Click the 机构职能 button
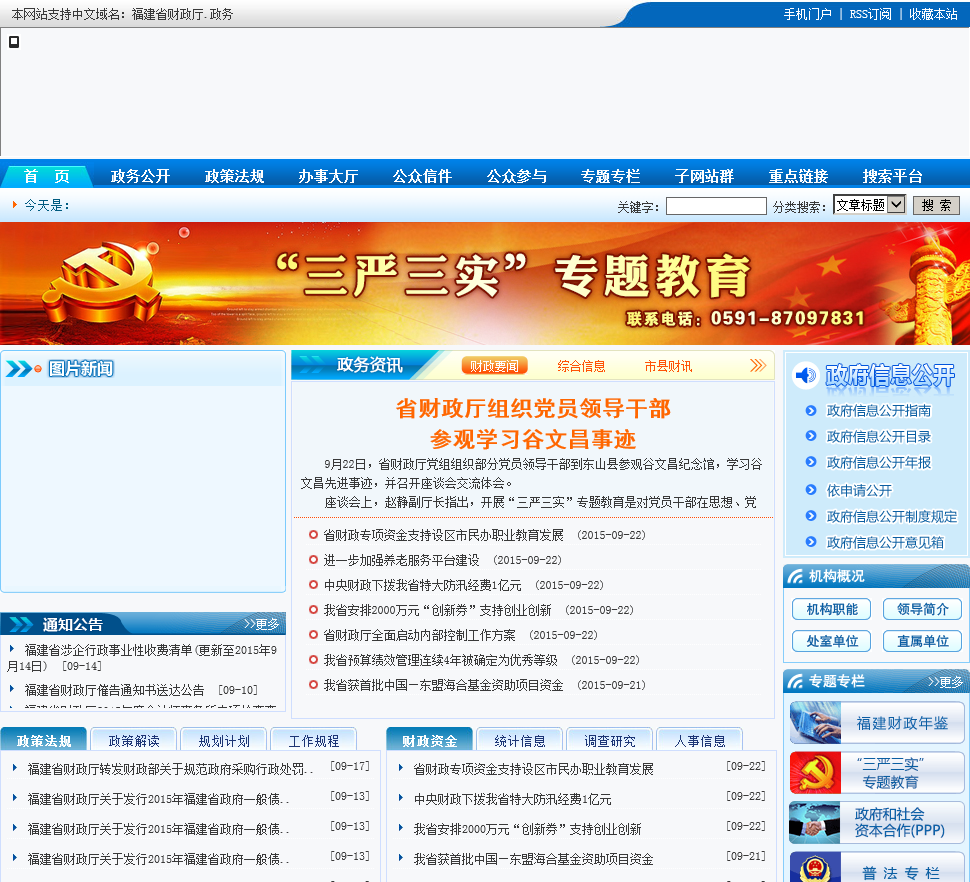 (x=831, y=609)
